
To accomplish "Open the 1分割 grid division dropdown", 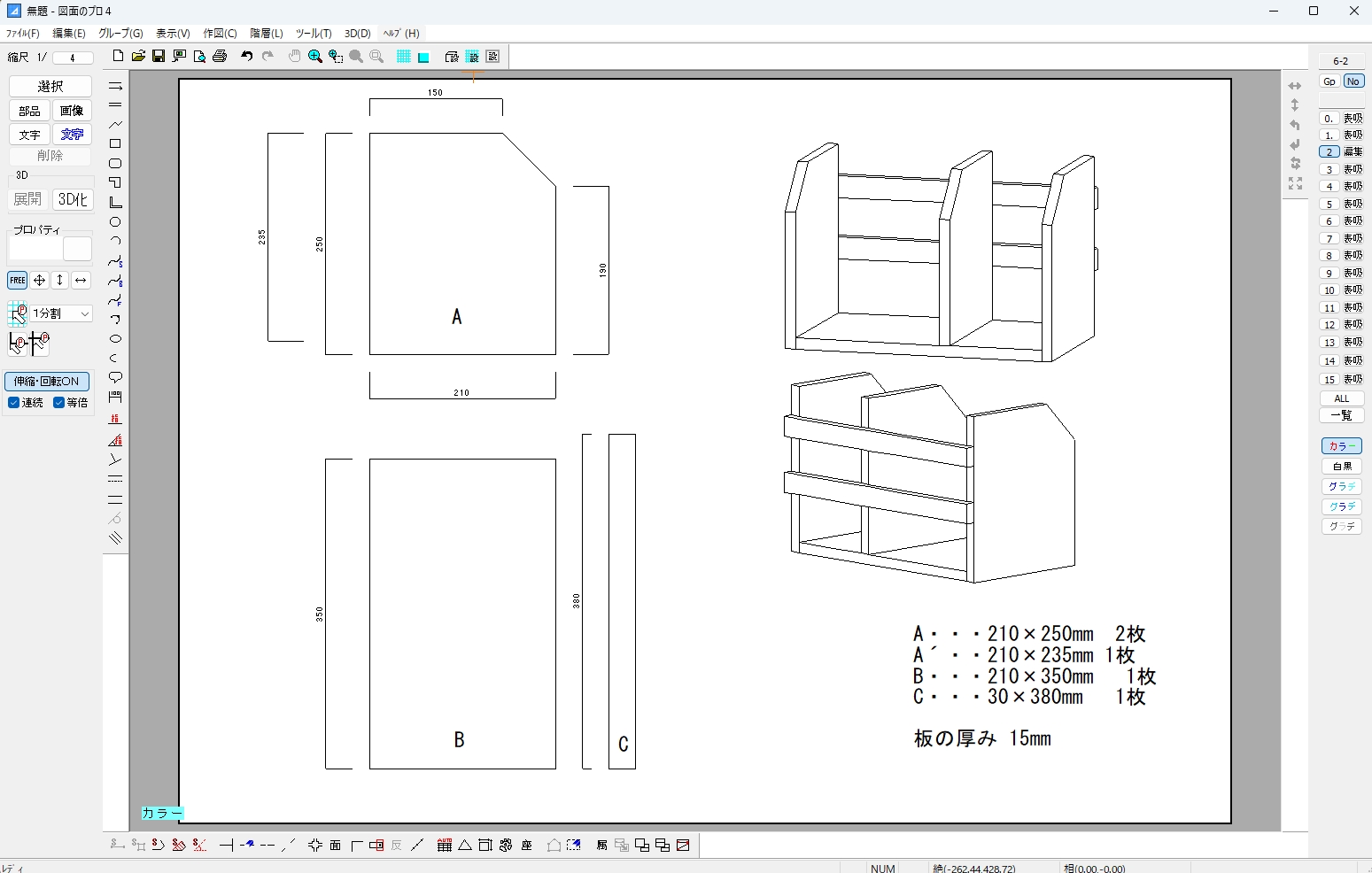I will tap(61, 313).
